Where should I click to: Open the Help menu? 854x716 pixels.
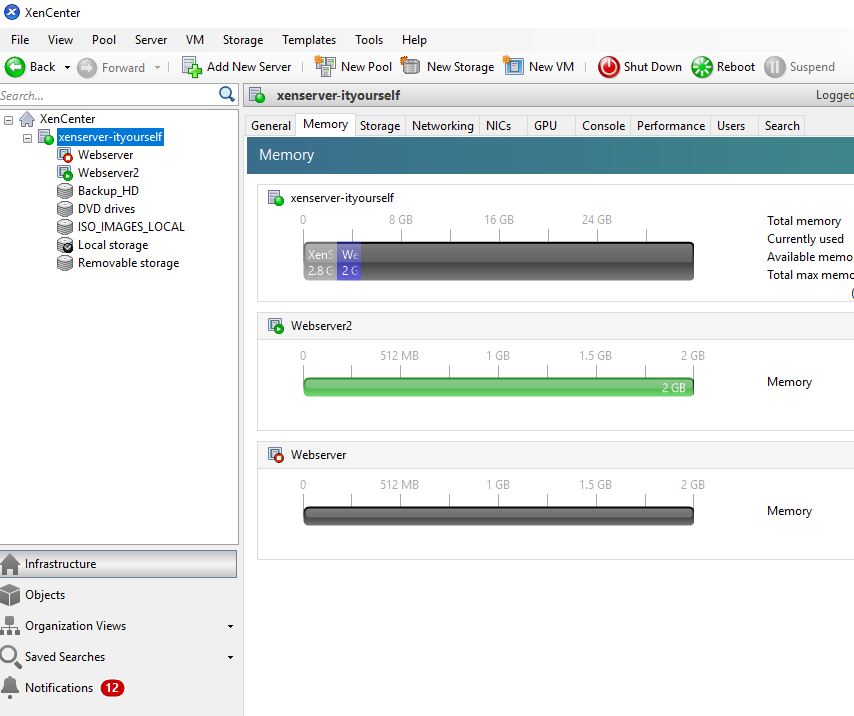tap(414, 40)
